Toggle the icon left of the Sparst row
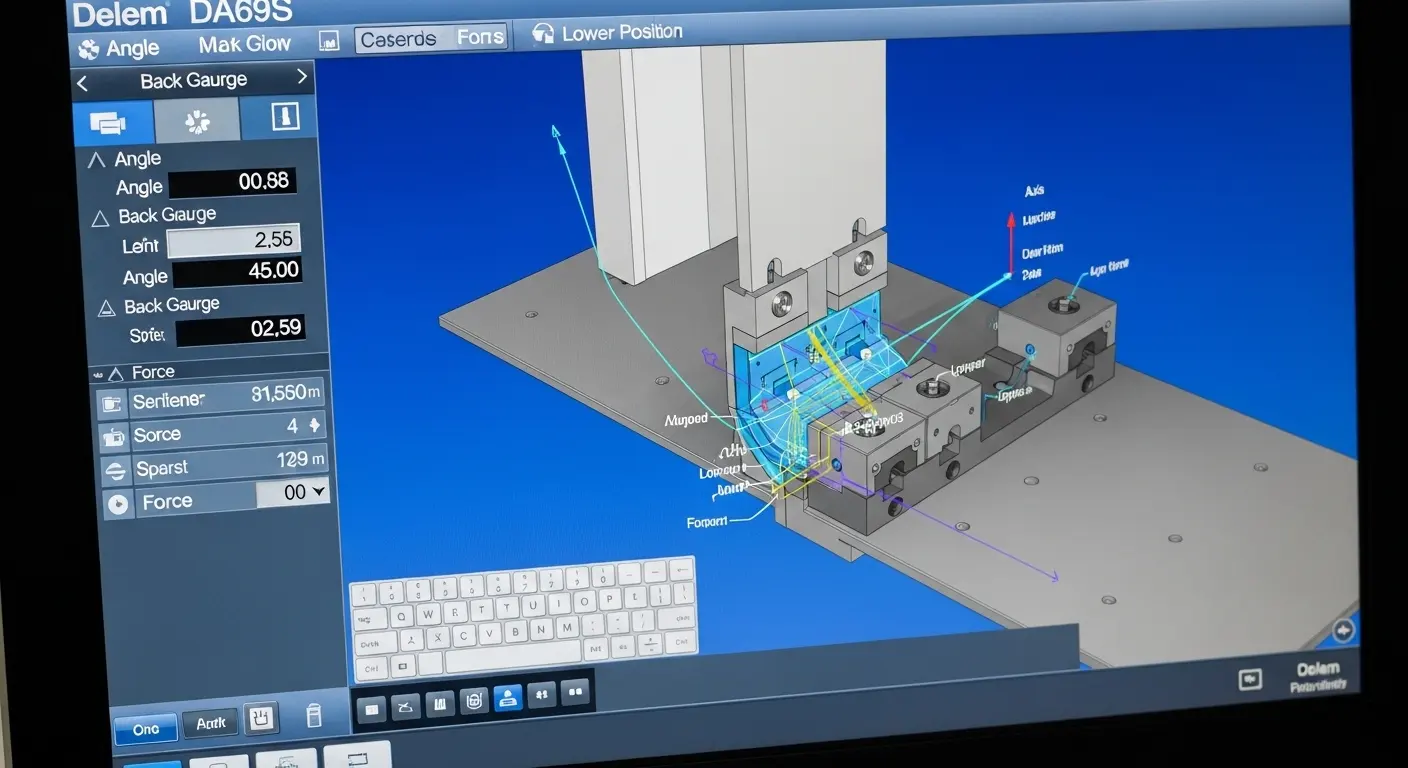 [x=115, y=470]
